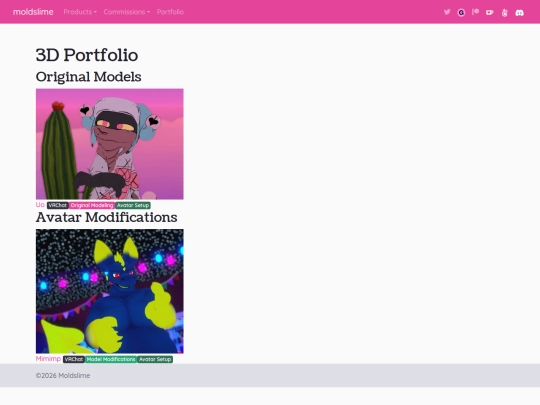Click the Avatar Modifications heading
540x405 pixels.
tap(106, 217)
